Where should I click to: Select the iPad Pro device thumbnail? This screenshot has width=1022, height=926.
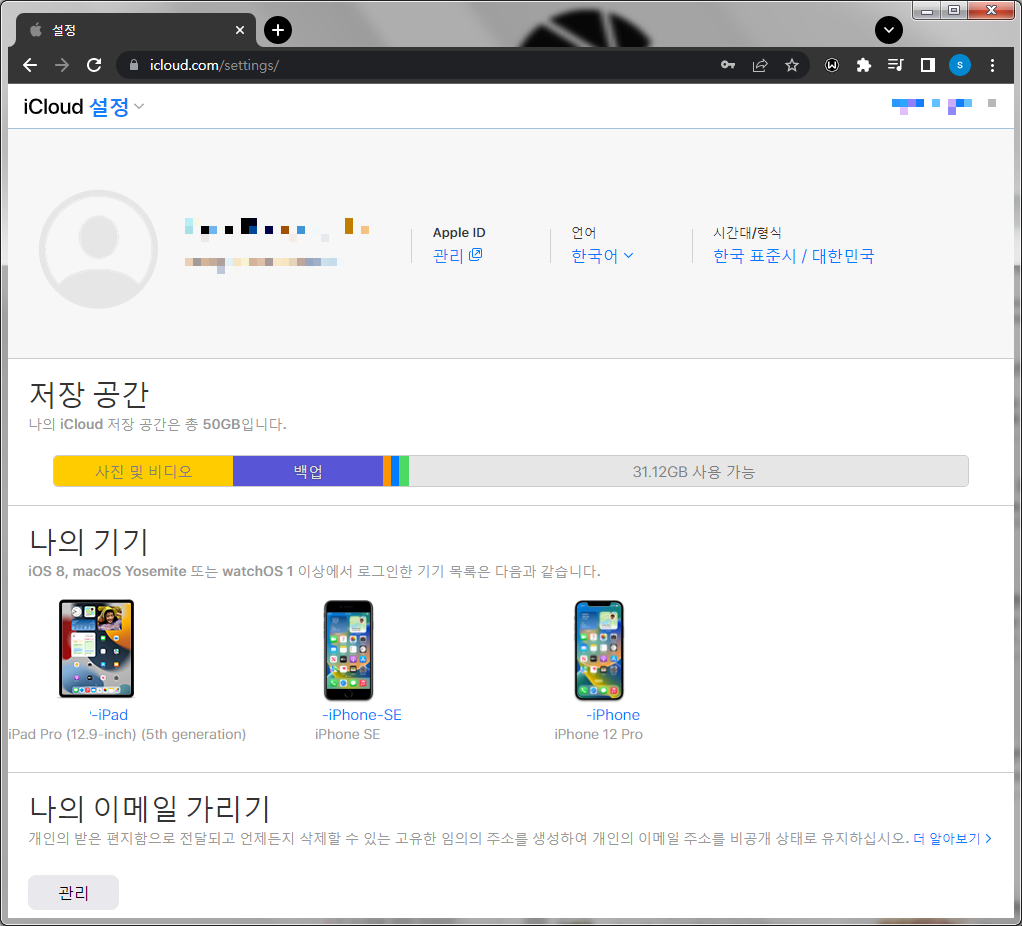click(x=96, y=649)
